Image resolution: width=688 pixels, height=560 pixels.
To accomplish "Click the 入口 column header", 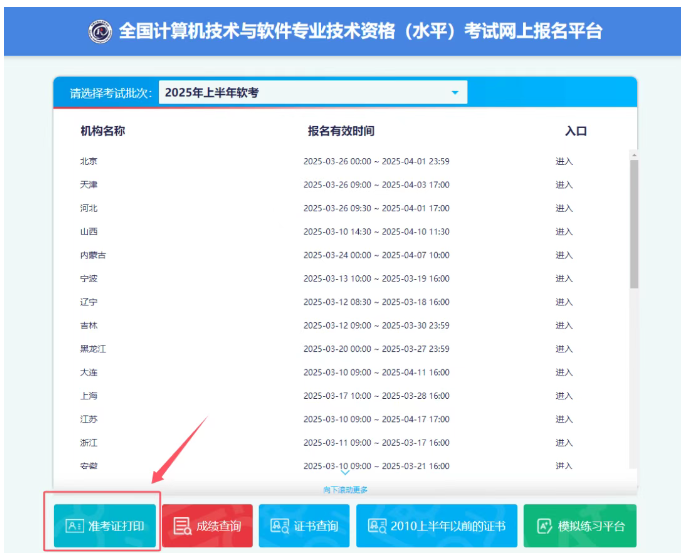I will tap(575, 131).
